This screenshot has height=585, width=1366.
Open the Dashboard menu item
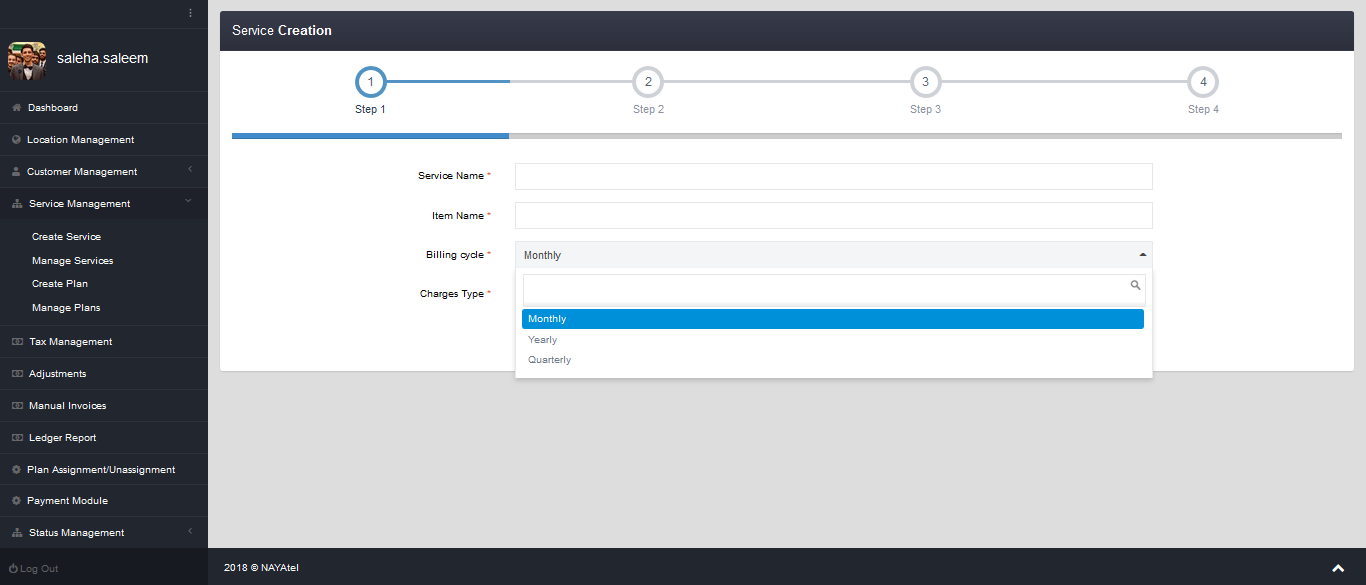104,107
